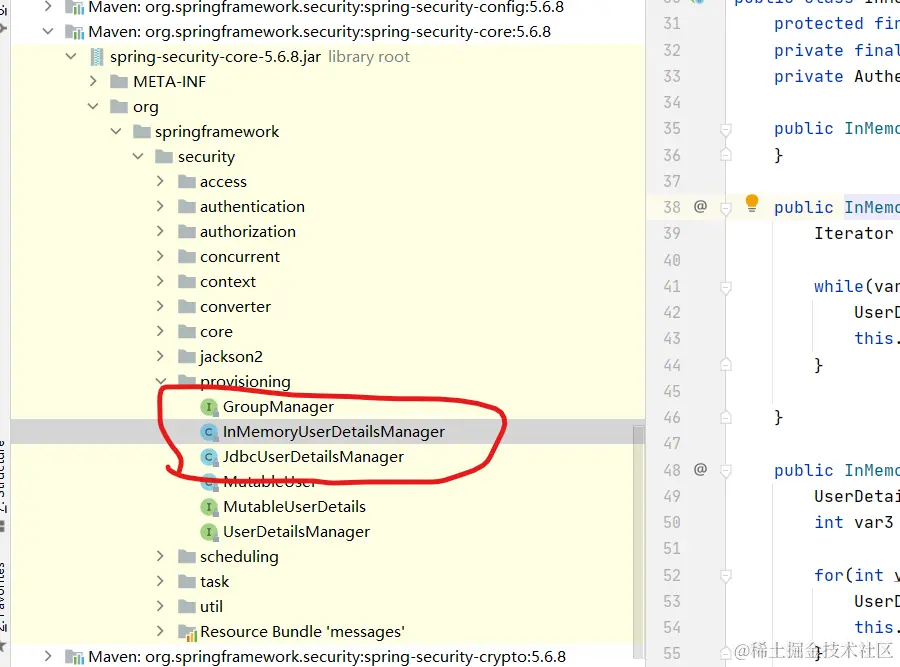The height and width of the screenshot is (667, 900).
Task: Expand the META-INF folder
Action: [93, 82]
